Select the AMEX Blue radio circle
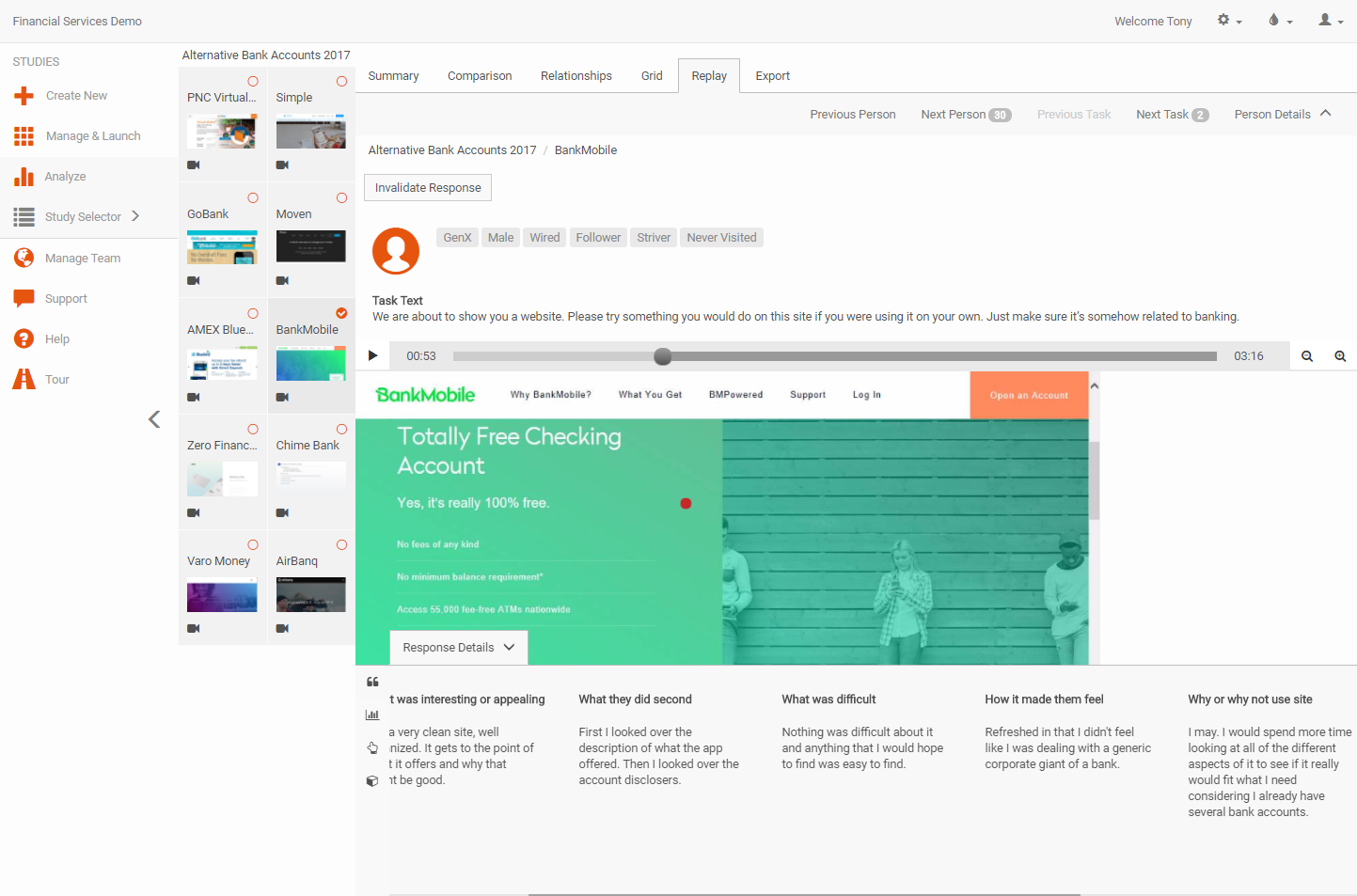1357x896 pixels. [x=253, y=314]
